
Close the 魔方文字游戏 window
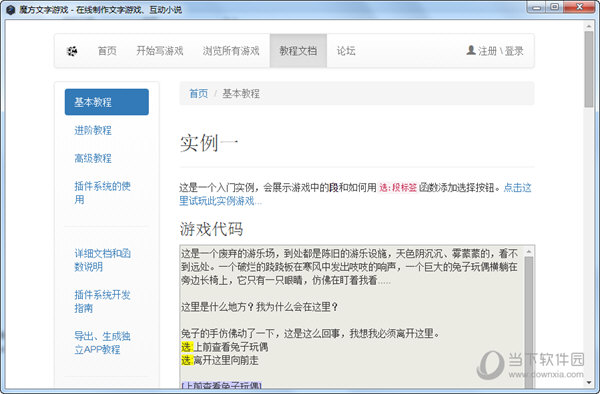[579, 7]
